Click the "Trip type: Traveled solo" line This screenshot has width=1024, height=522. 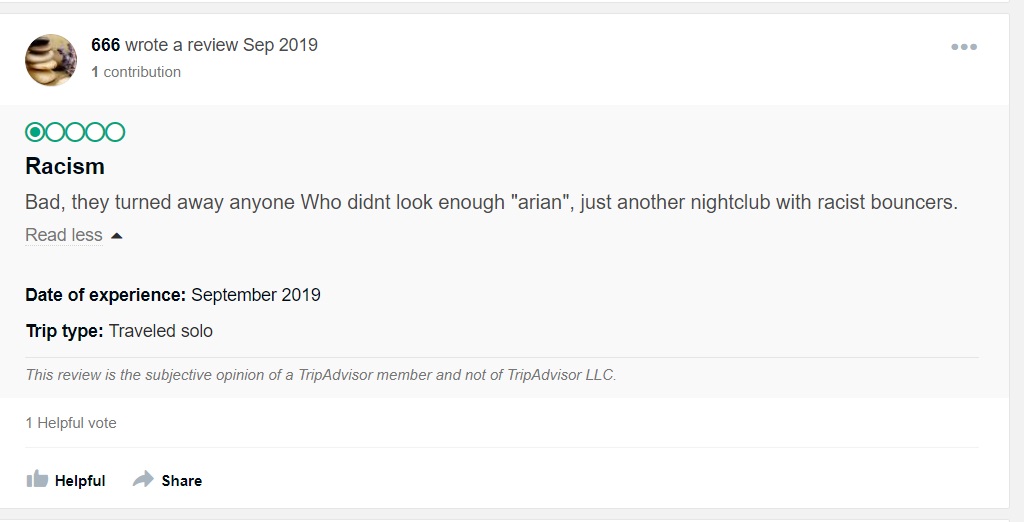pyautogui.click(x=119, y=330)
